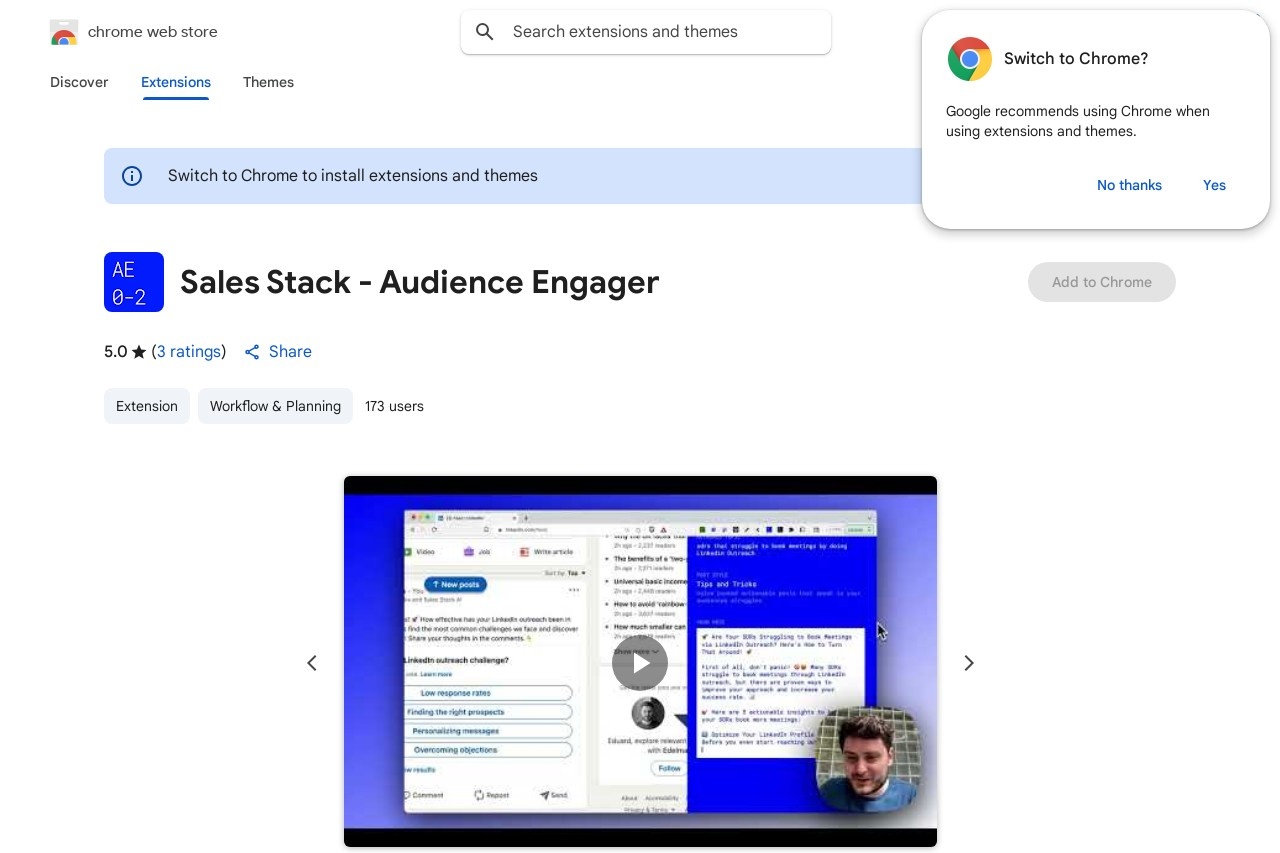The width and height of the screenshot is (1280, 853).
Task: Play the extension preview video
Action: [640, 663]
